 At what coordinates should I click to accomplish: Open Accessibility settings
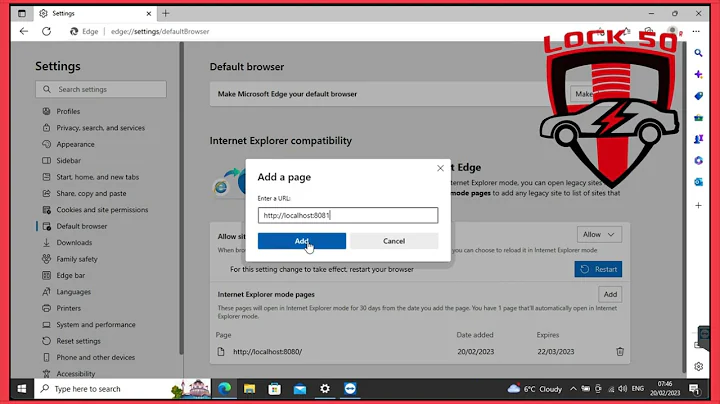tap(76, 374)
